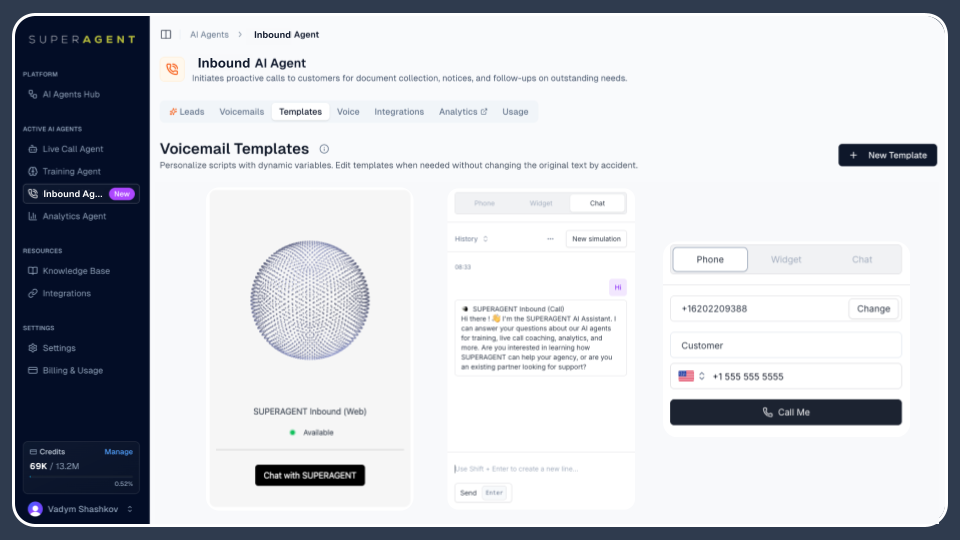Open Analytics Agent in sidebar

pyautogui.click(x=73, y=216)
